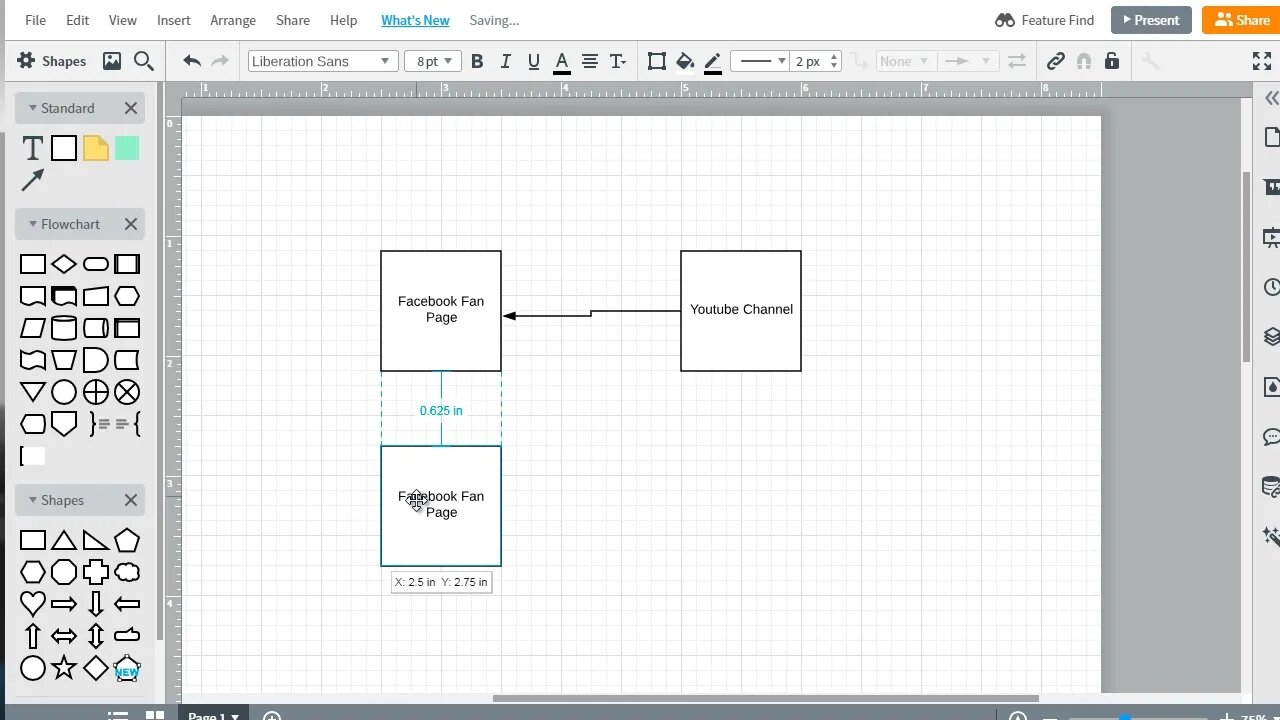Select the flowchart hexagon preparation shape
The width and height of the screenshot is (1280, 720).
[x=127, y=296]
